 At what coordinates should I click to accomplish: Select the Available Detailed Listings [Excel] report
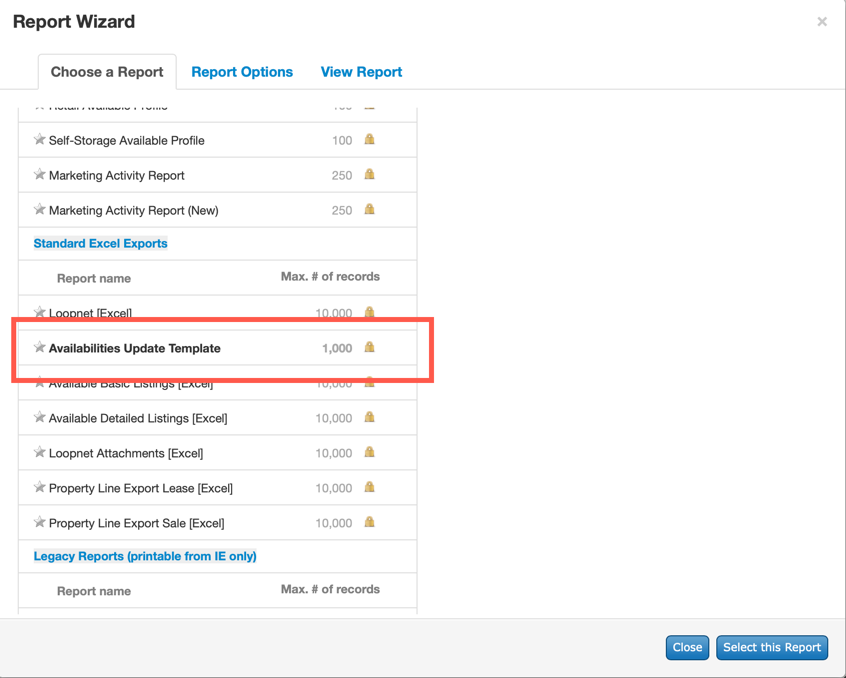click(x=138, y=418)
